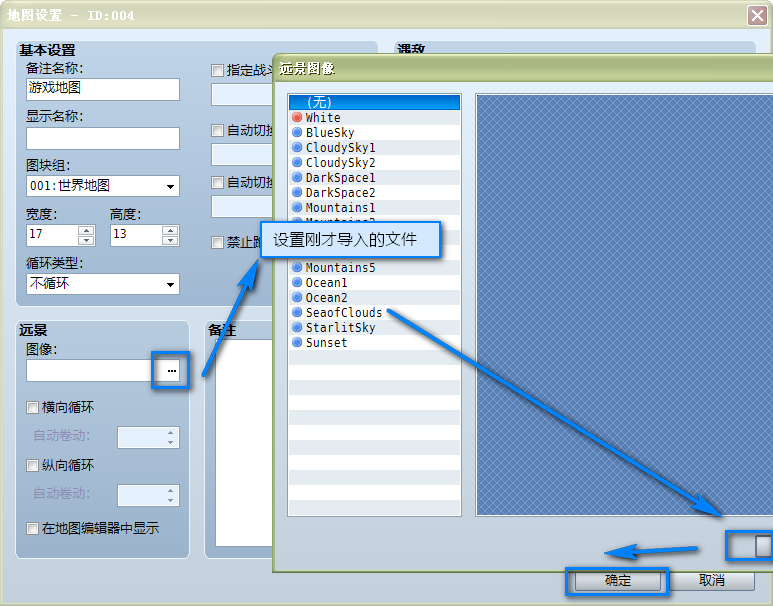Select Mountains5 list entry

tap(374, 267)
